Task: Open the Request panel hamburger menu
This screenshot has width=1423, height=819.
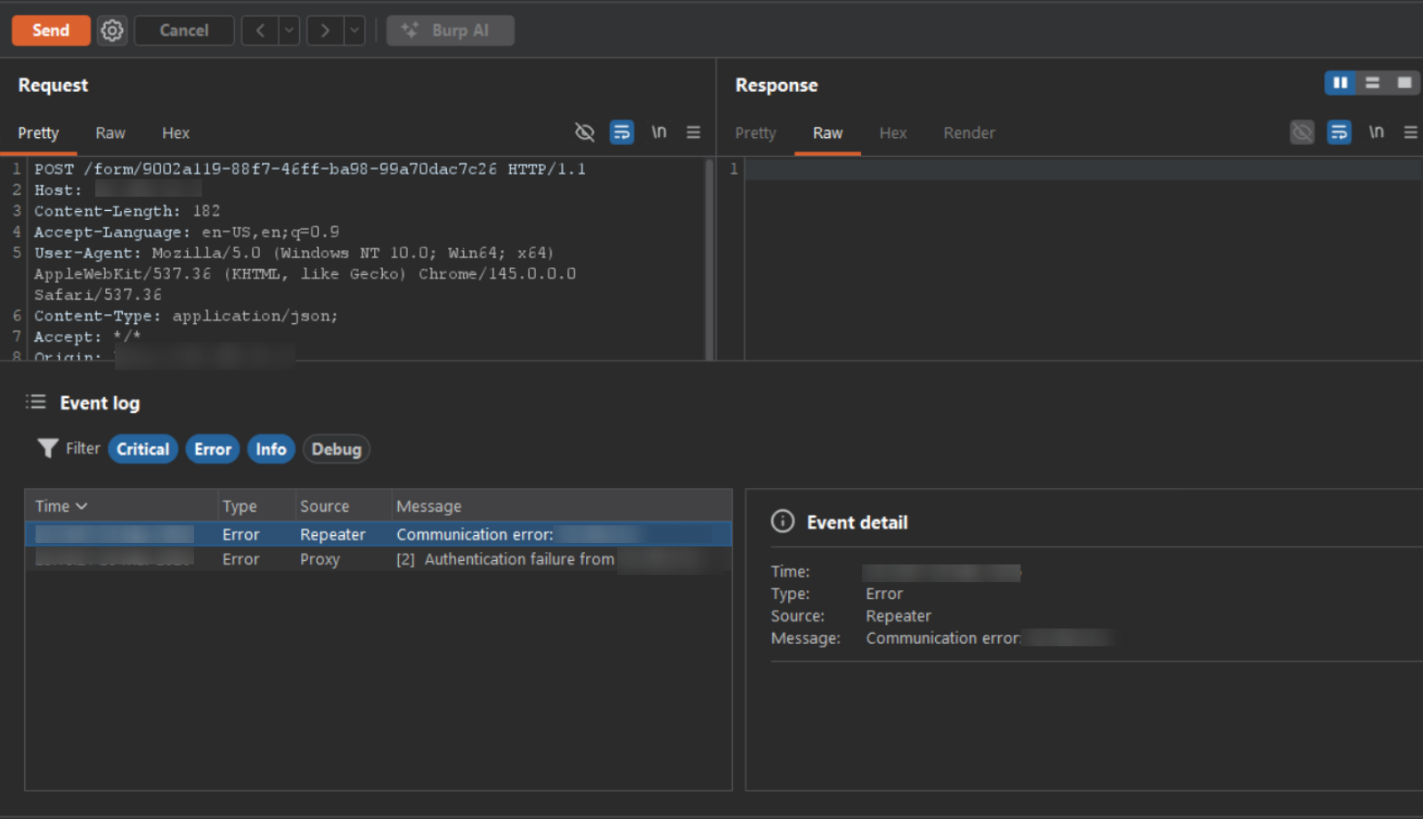Action: pos(694,133)
